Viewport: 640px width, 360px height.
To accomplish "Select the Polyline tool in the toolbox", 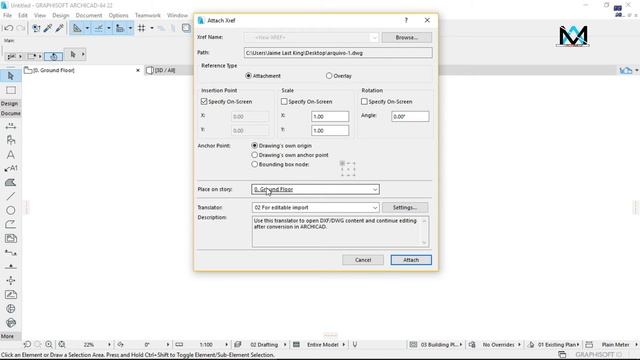I will point(11,224).
